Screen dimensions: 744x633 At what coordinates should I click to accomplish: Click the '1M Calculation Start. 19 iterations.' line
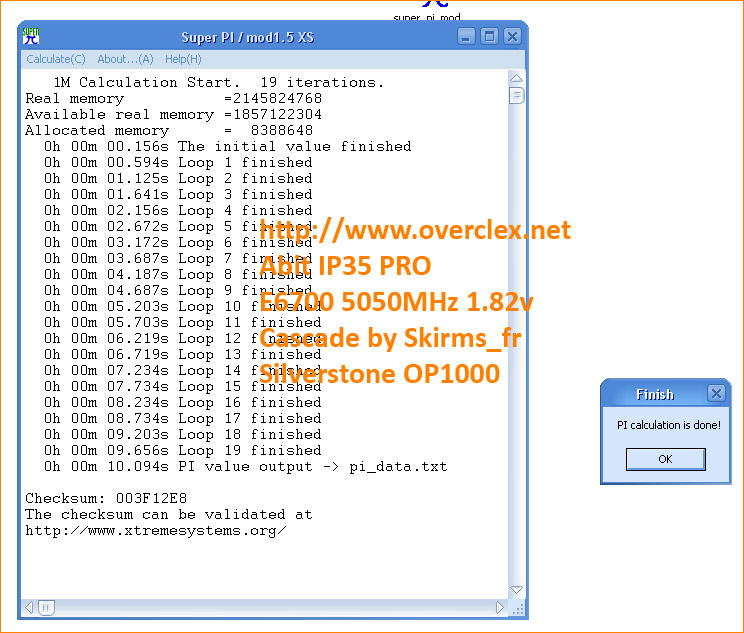coord(218,83)
